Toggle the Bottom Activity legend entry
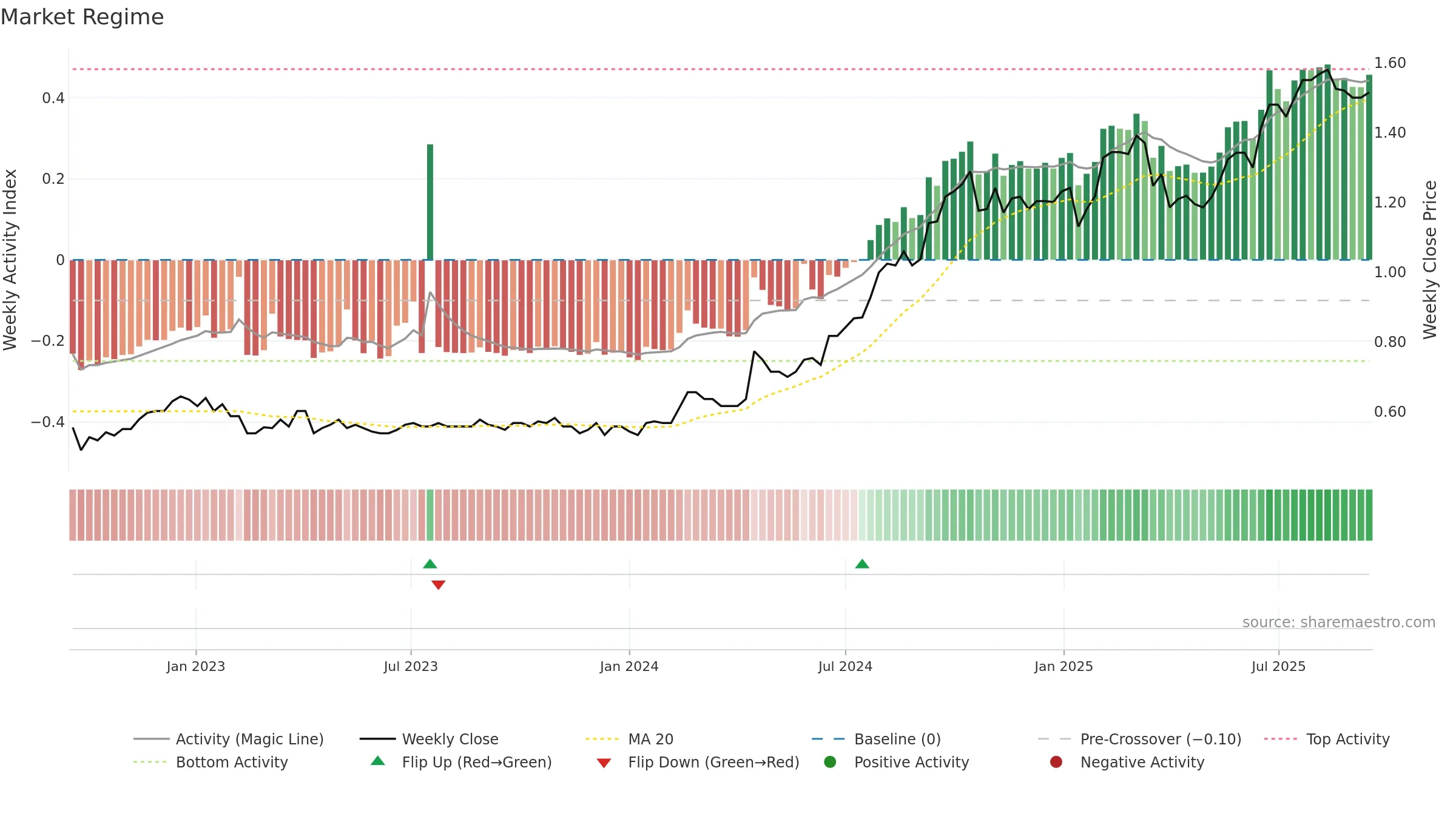This screenshot has height=819, width=1456. tap(211, 762)
